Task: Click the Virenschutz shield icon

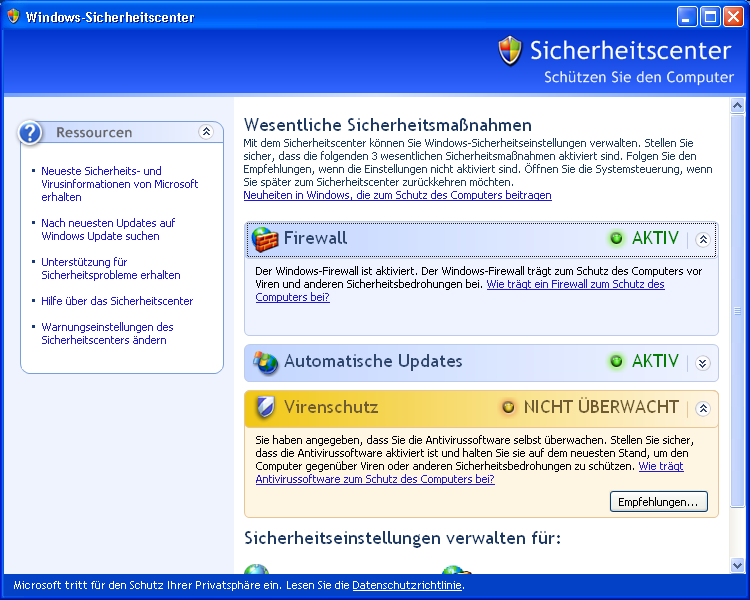Action: pos(265,407)
